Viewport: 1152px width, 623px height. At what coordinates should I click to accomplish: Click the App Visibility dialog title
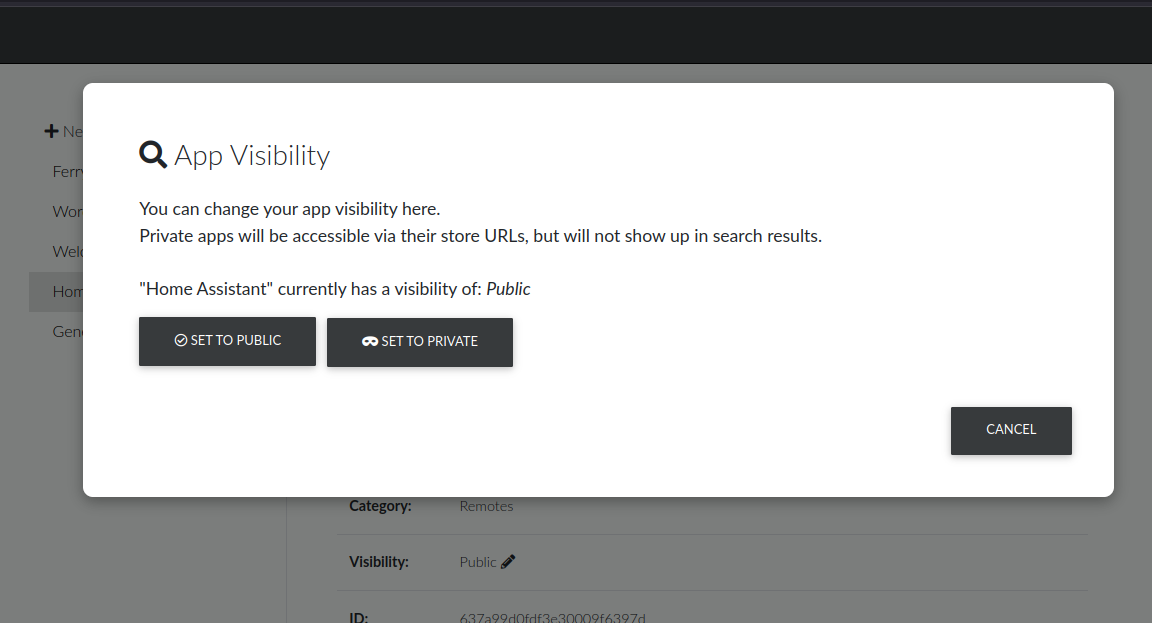[251, 156]
